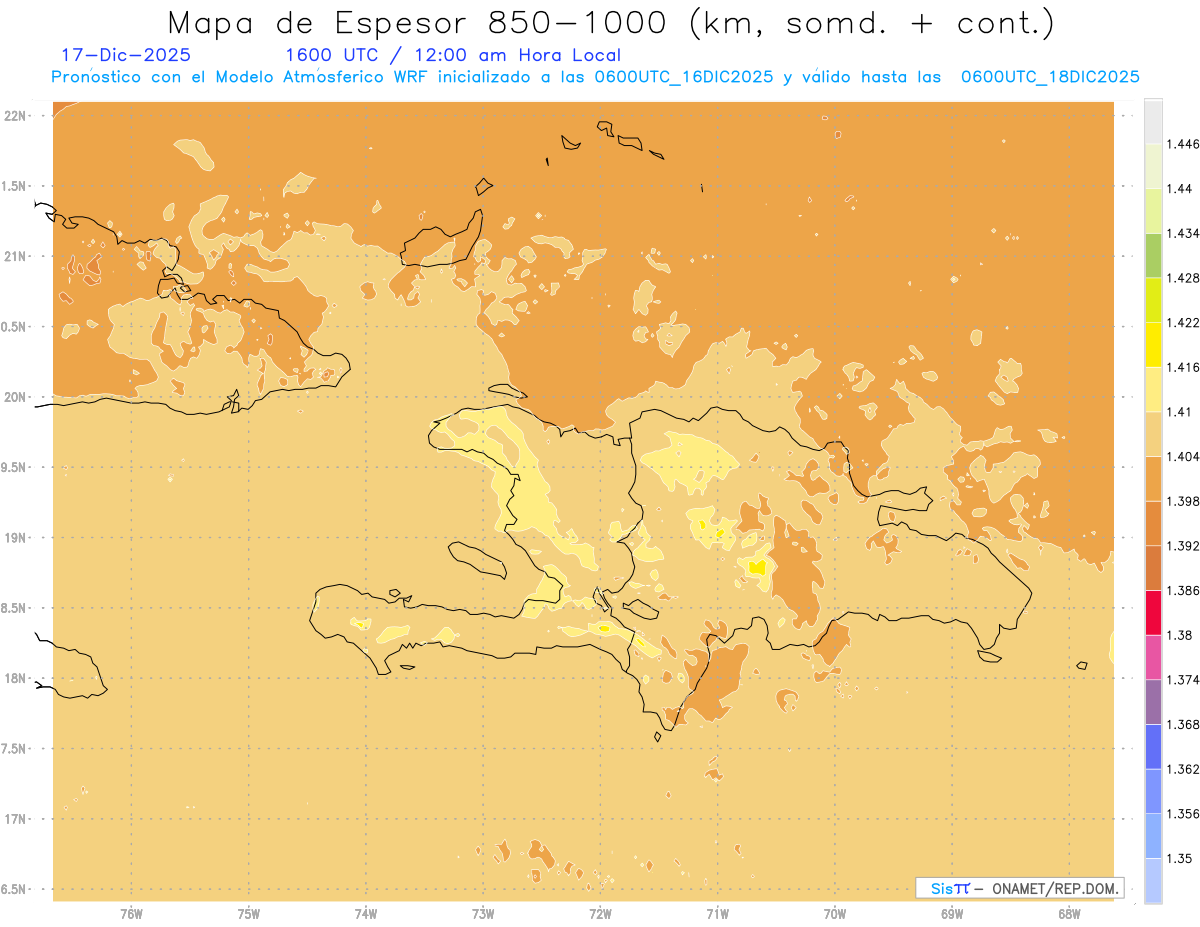1200x927 pixels.
Task: Click the '1.368' legend value
Action: [1183, 724]
